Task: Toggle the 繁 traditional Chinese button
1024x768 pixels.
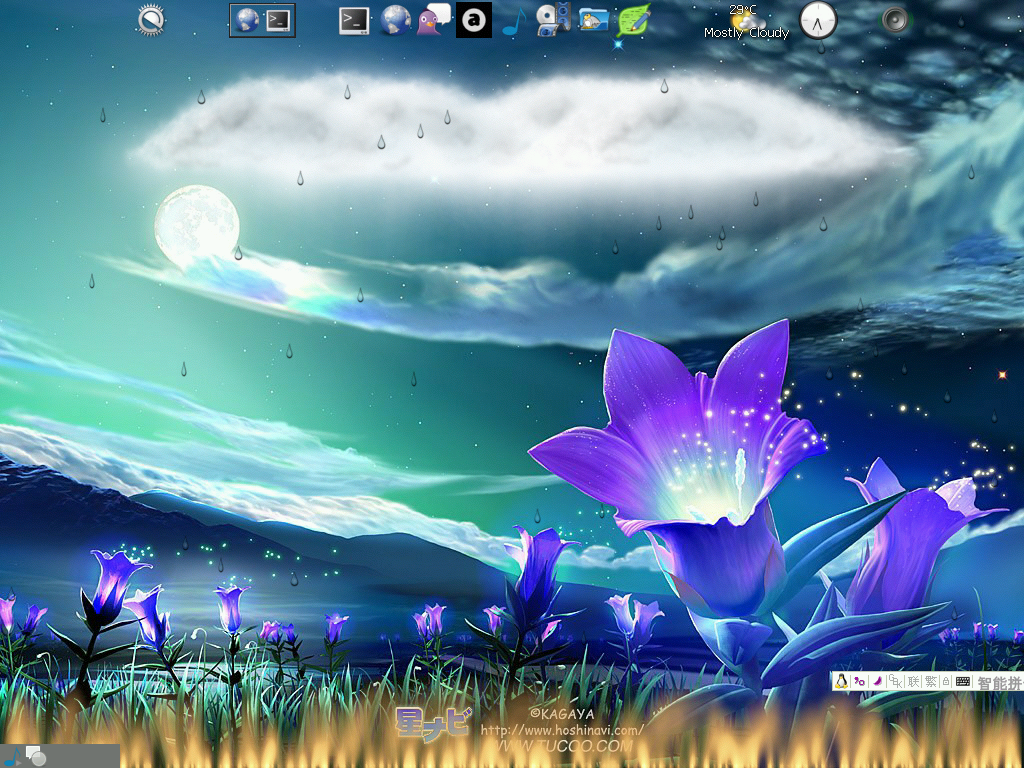Action: (x=931, y=681)
